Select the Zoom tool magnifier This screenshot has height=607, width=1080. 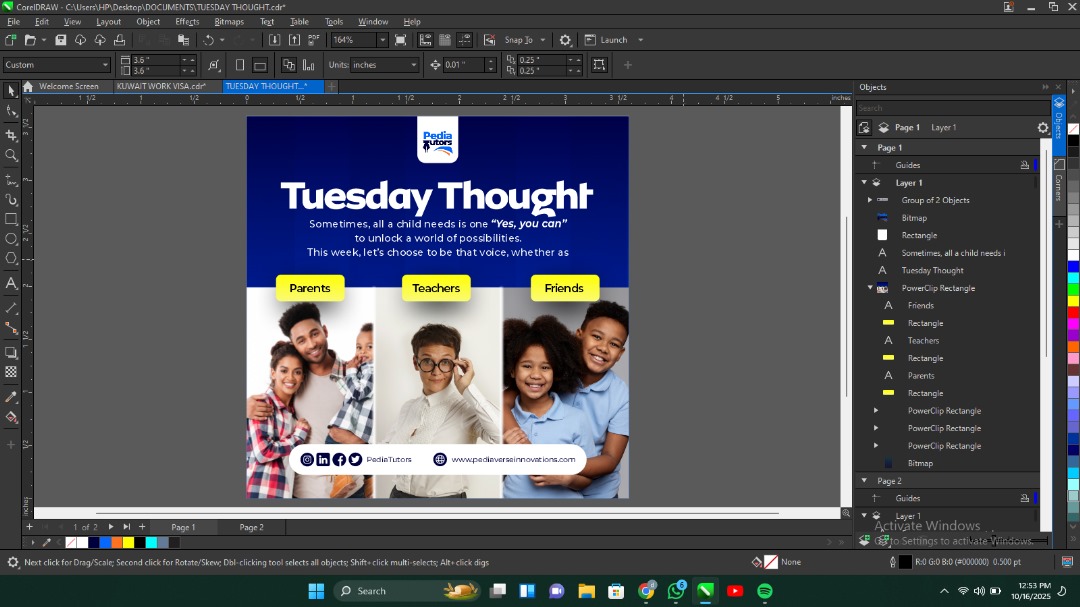(11, 156)
